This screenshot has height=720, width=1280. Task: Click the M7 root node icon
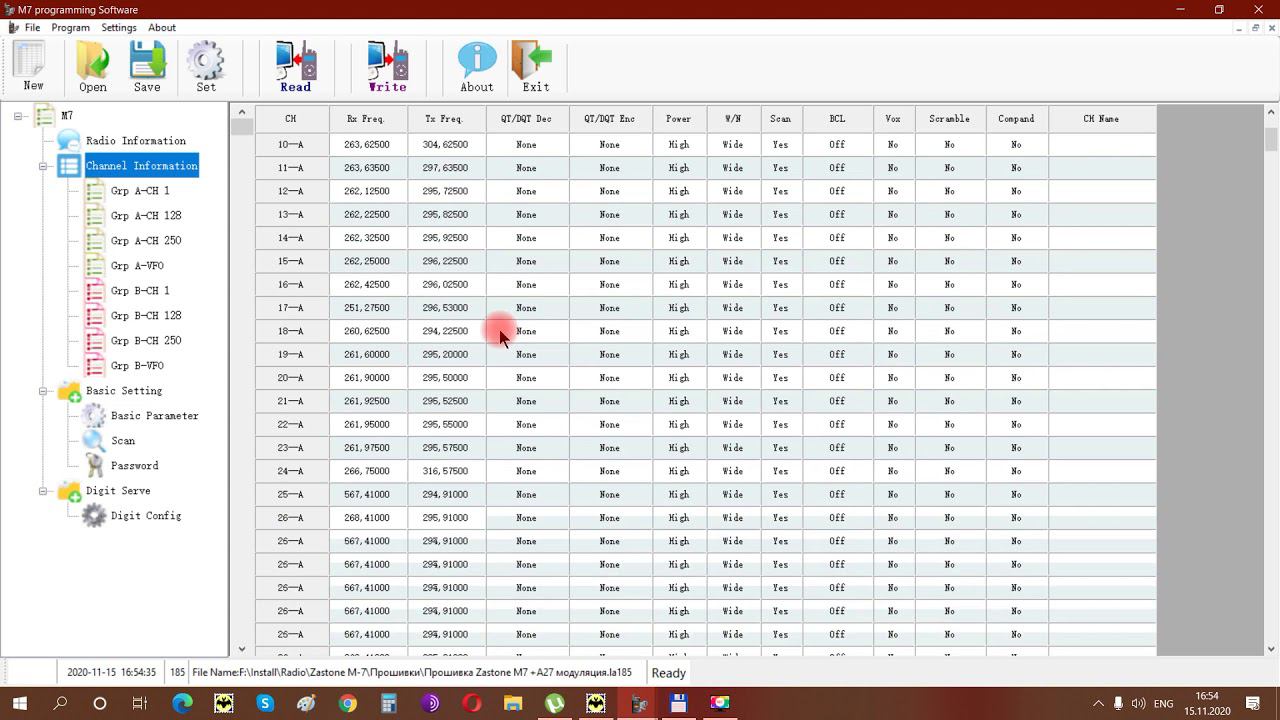coord(44,116)
